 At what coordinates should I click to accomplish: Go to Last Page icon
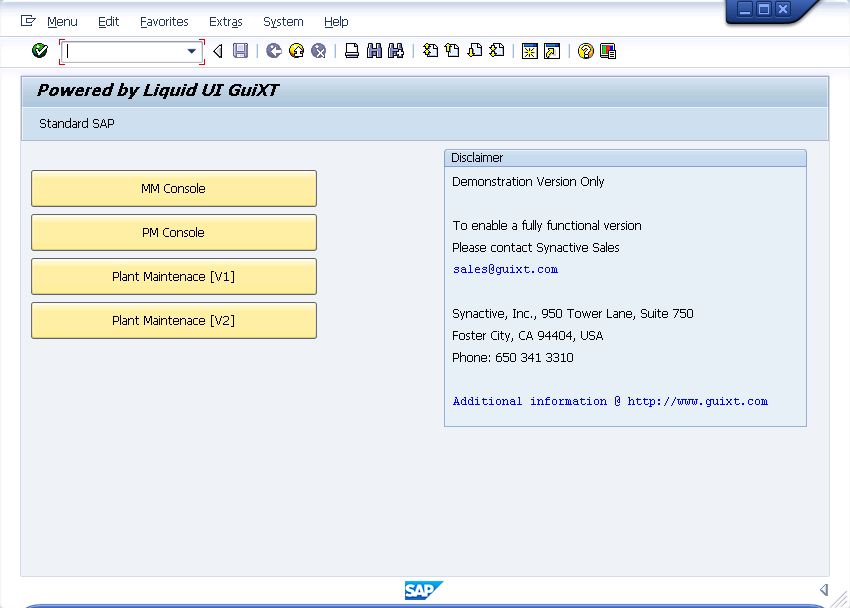[x=497, y=51]
